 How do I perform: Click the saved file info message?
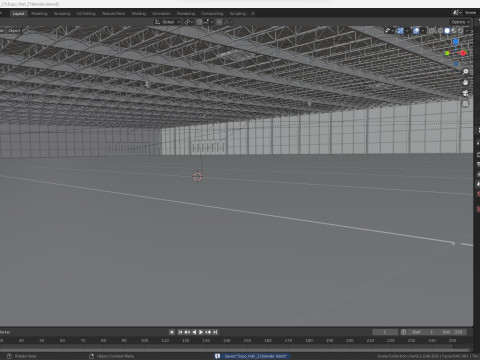click(x=252, y=356)
